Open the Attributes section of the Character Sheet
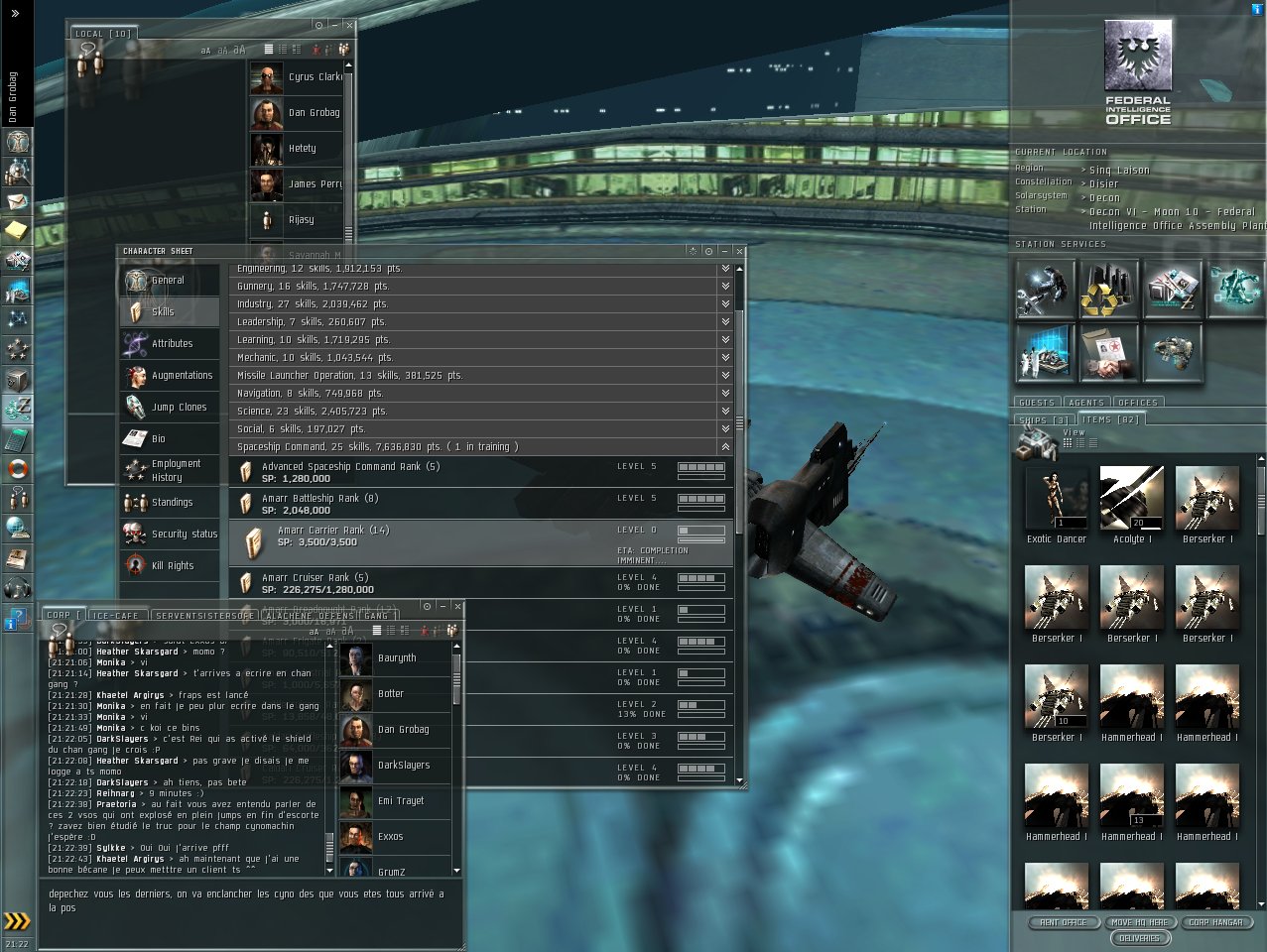Screen dimensions: 1267x952 [171, 344]
